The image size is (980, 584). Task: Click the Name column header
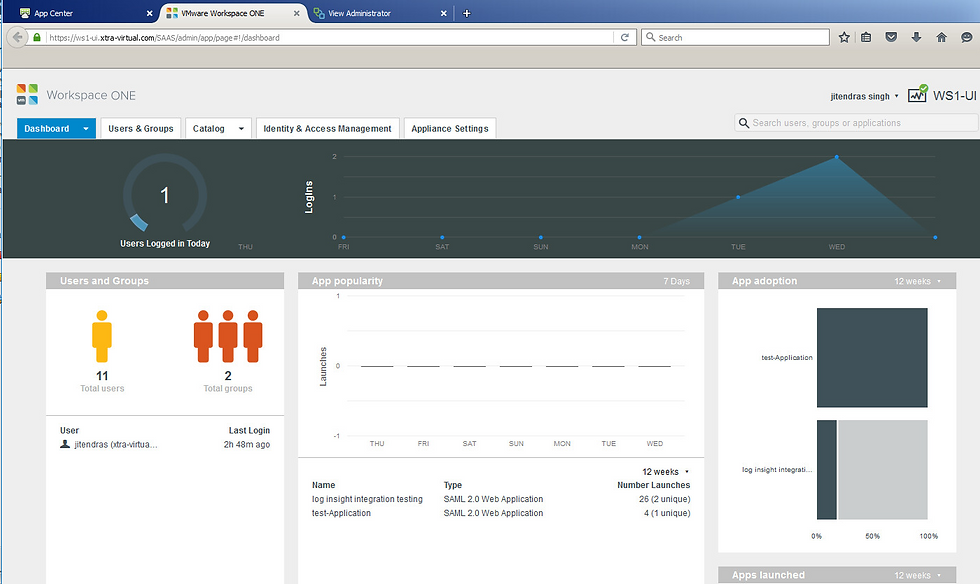pyautogui.click(x=323, y=485)
